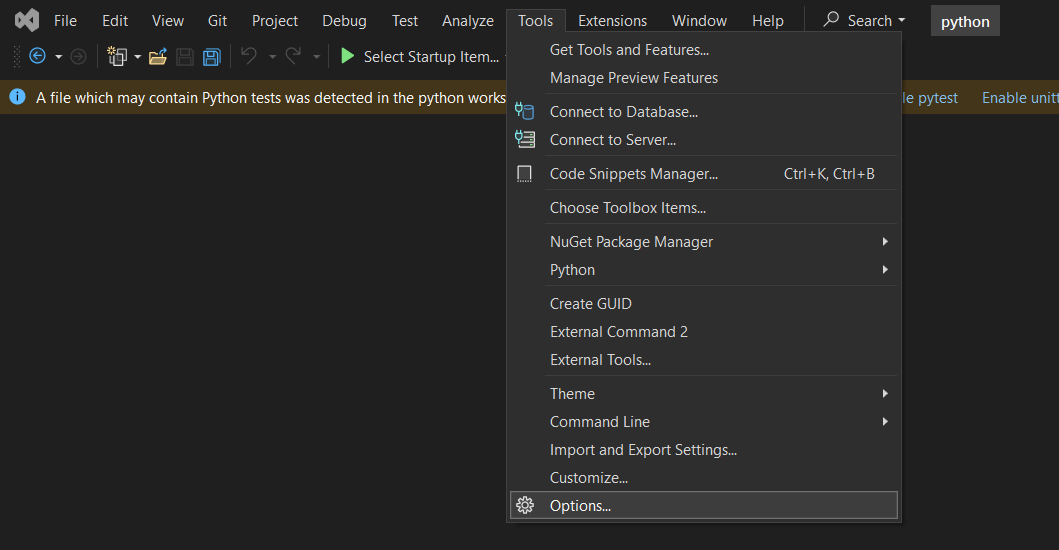Click the Save single-disk icon
Screen dimensions: 1059x550
[x=184, y=57]
